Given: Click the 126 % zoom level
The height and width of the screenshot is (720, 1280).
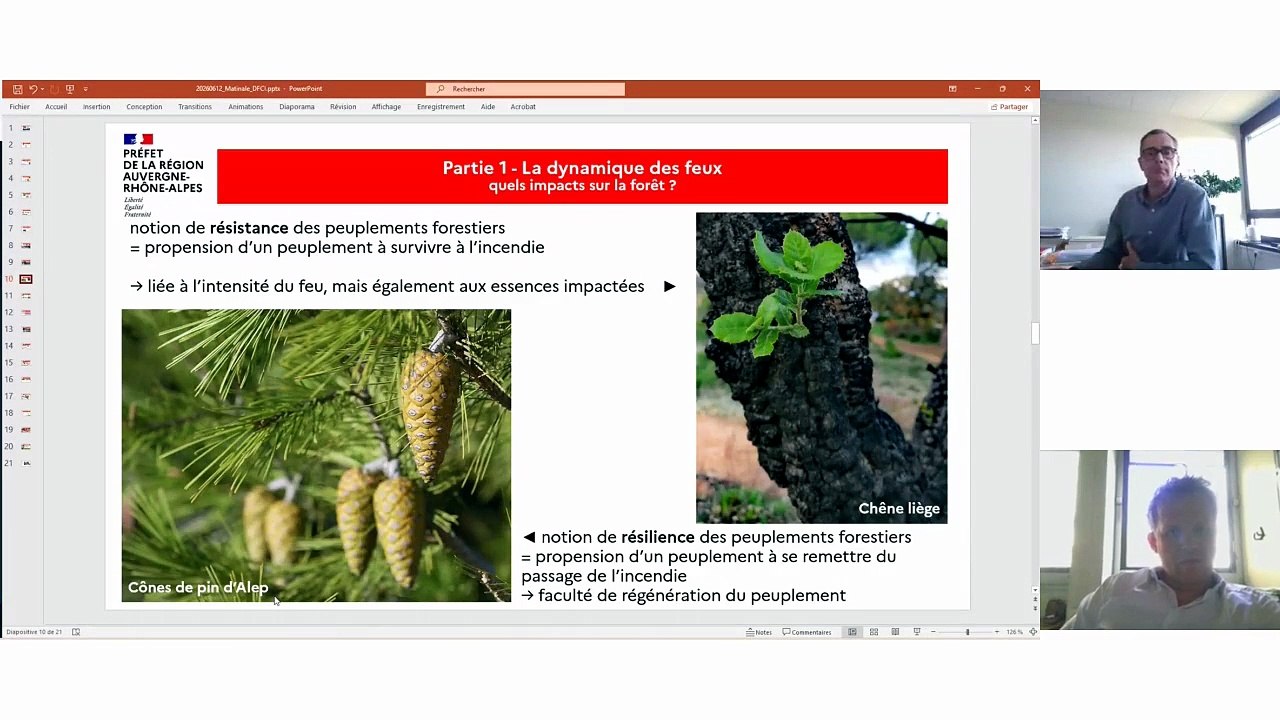Looking at the screenshot, I should pos(1014,632).
